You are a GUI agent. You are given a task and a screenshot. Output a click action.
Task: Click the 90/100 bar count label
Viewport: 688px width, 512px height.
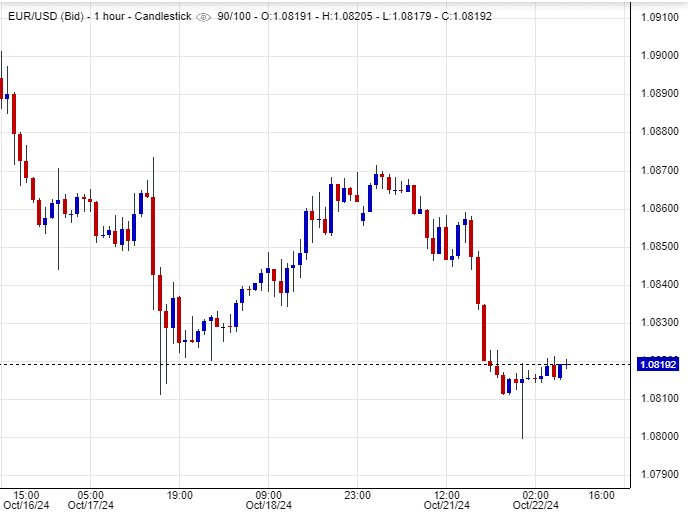(x=237, y=16)
